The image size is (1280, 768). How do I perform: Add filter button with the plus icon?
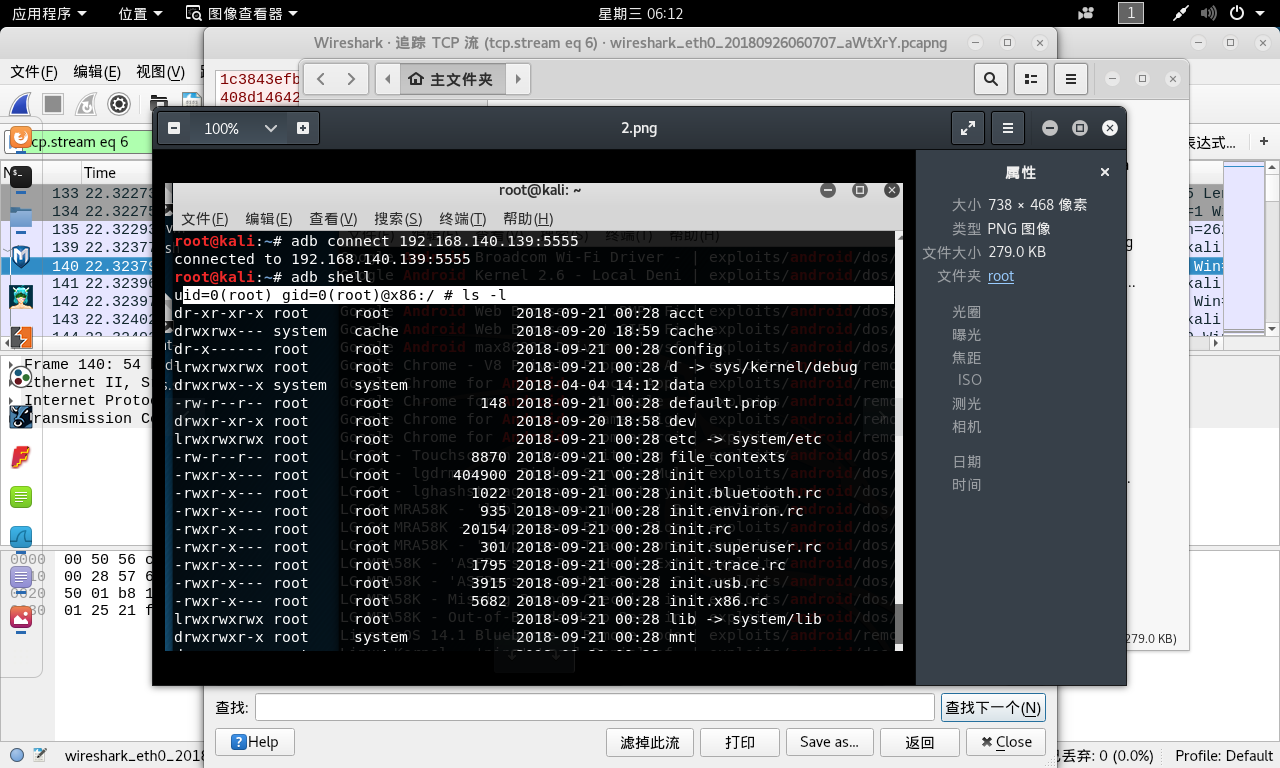(1264, 142)
